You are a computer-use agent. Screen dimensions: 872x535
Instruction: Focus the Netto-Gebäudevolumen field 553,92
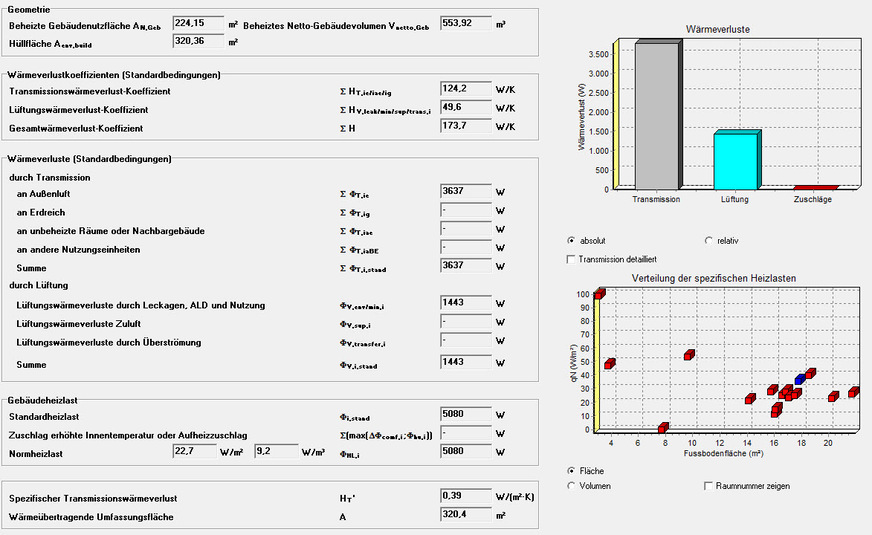465,23
